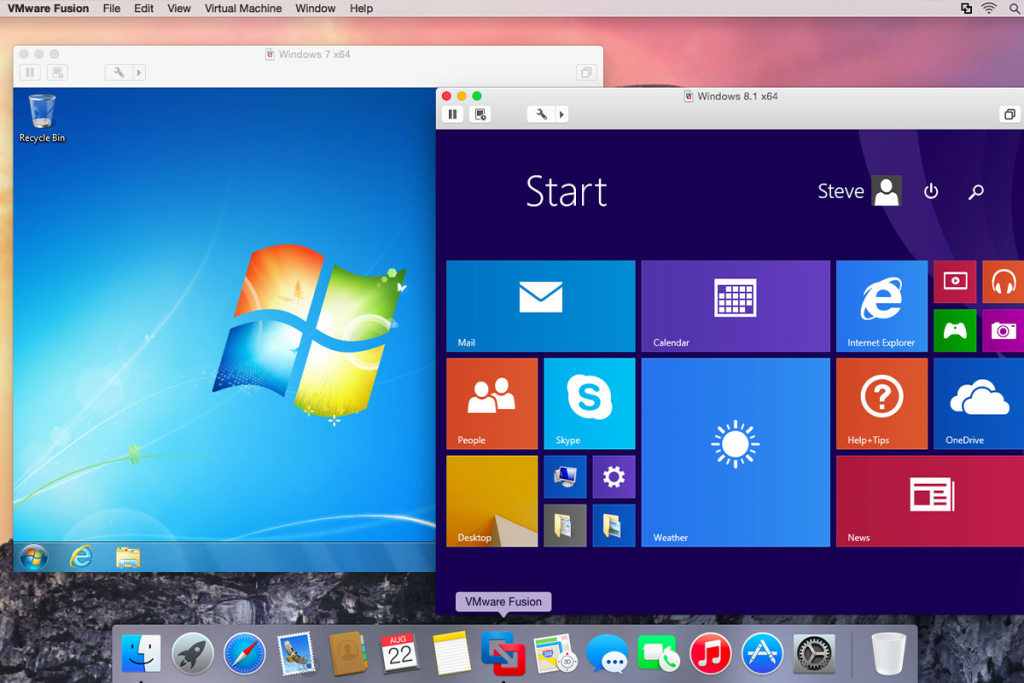
Task: Open Safari from the Dock
Action: (x=244, y=653)
